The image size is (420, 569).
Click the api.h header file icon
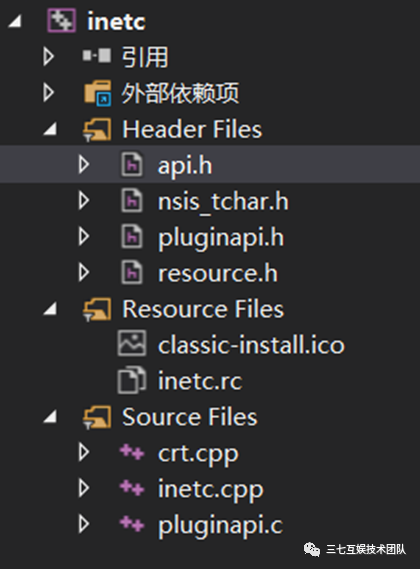point(132,164)
